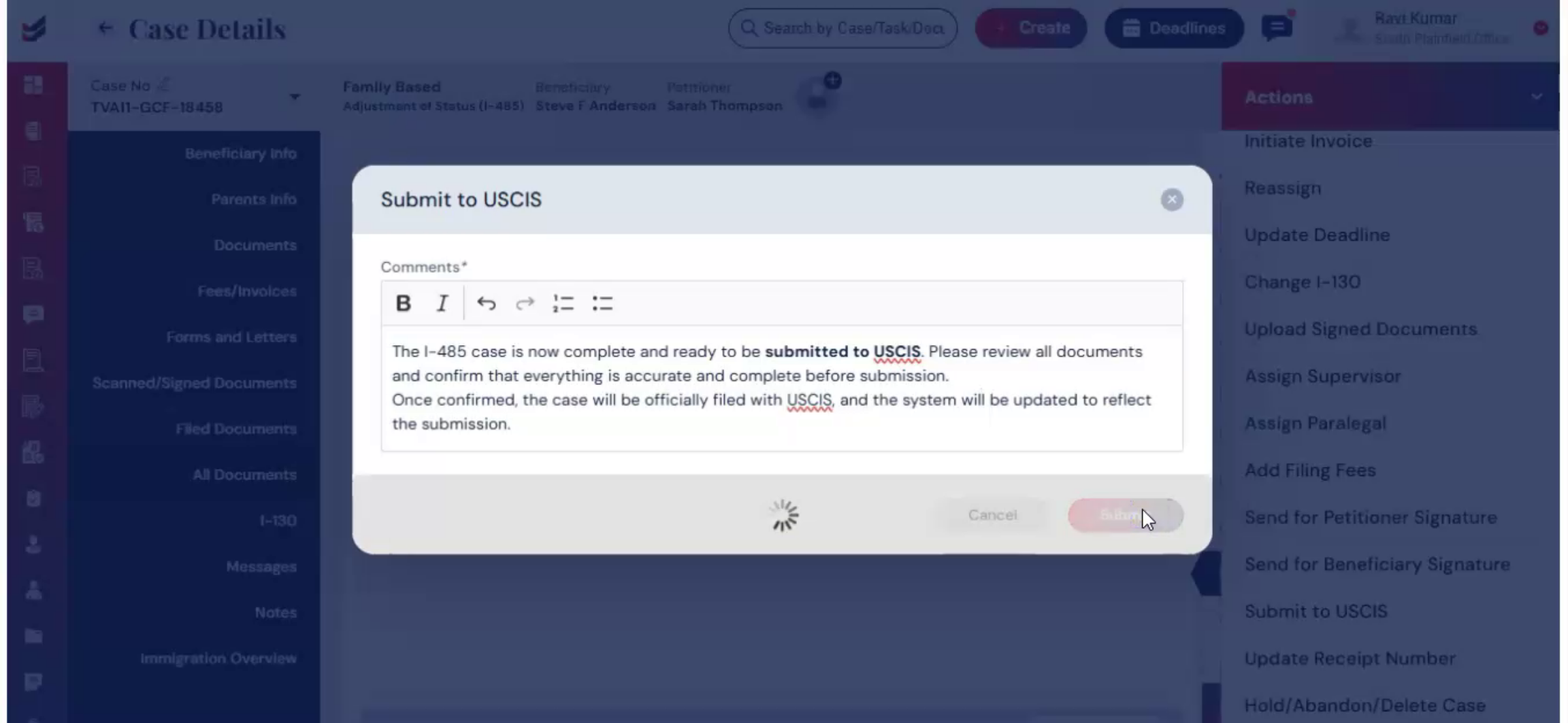Screen dimensions: 1568x723
Task: Click the Submit button in the dialog
Action: (x=1125, y=515)
